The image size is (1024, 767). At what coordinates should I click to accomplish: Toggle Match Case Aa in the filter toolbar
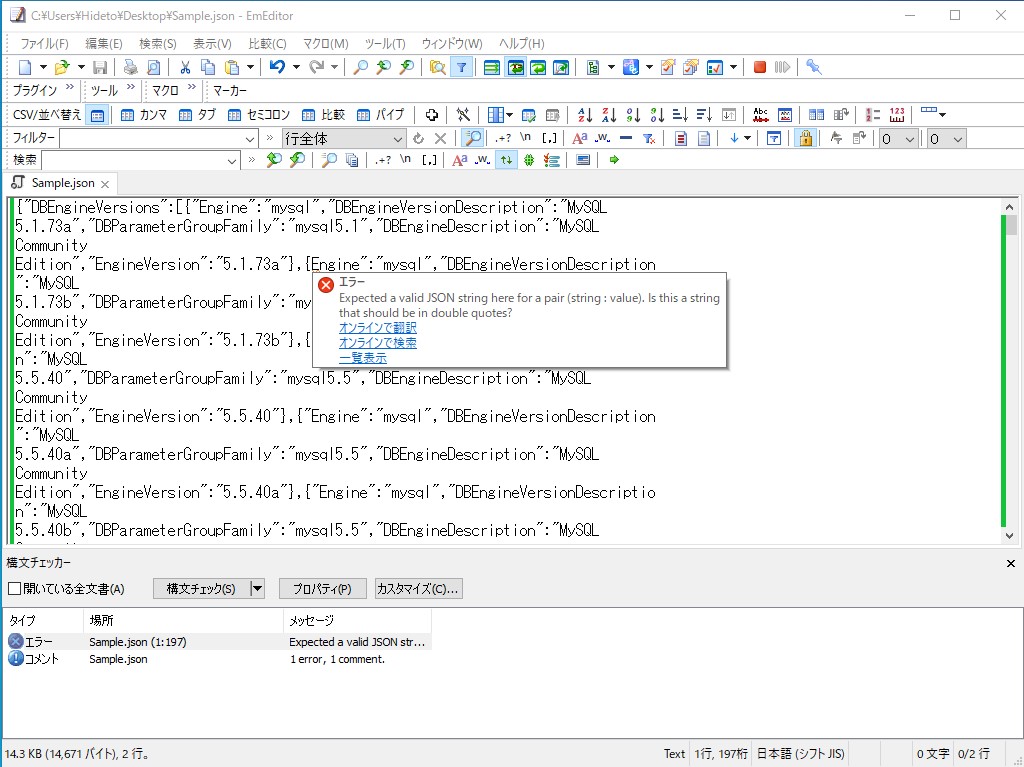pyautogui.click(x=579, y=139)
